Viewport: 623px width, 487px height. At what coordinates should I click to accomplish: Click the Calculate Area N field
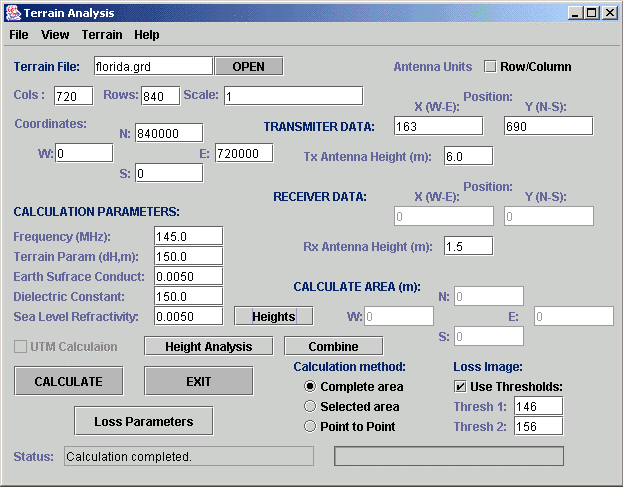[x=489, y=296]
